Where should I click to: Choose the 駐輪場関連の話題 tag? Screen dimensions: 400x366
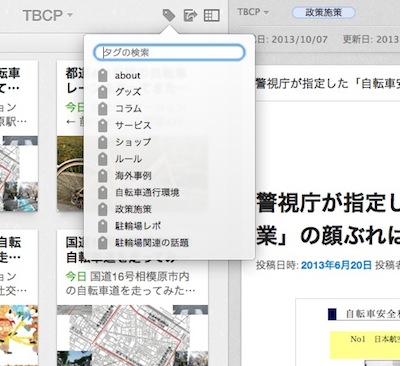click(152, 242)
